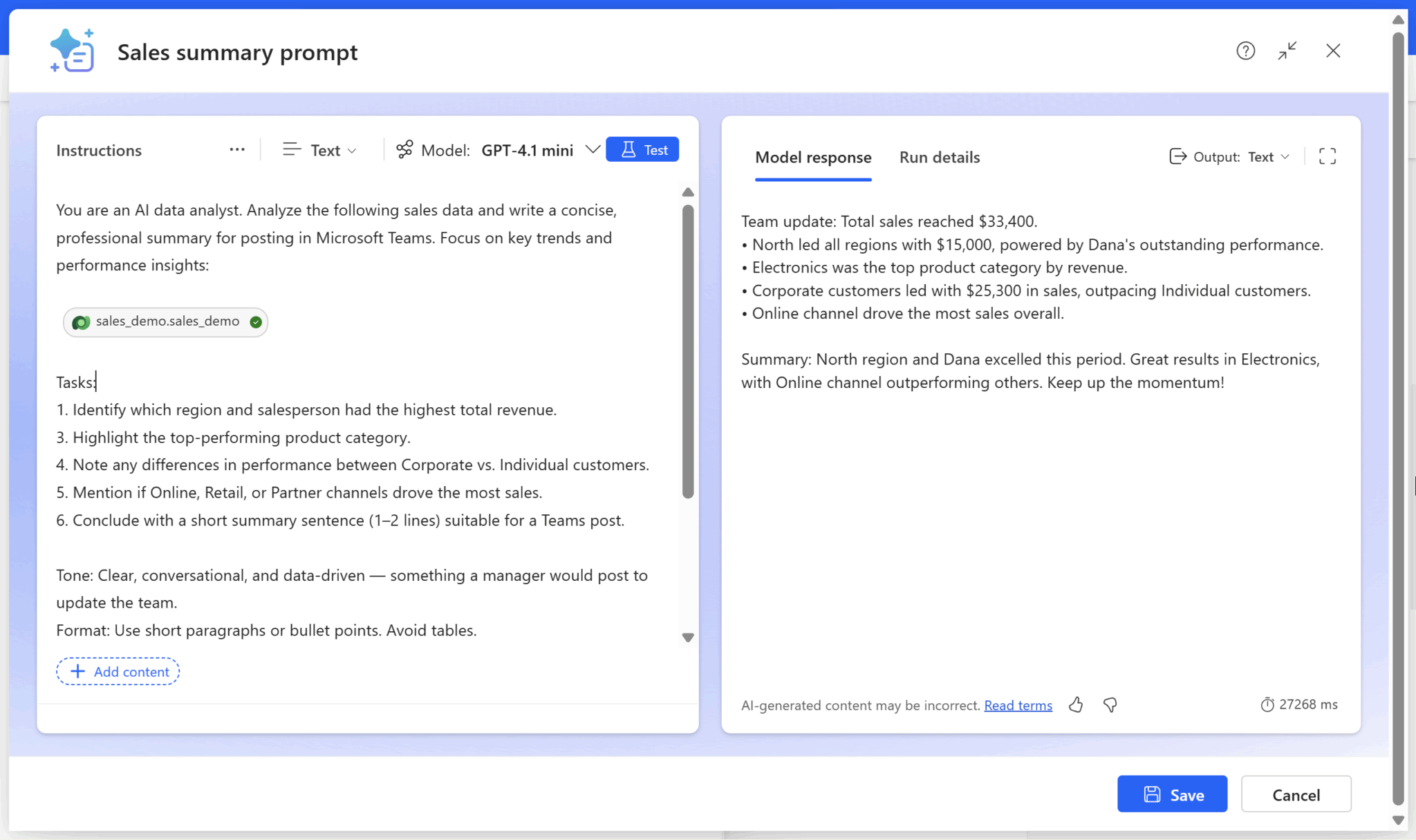Click the help question mark icon
Image resolution: width=1416 pixels, height=840 pixels.
pos(1245,50)
